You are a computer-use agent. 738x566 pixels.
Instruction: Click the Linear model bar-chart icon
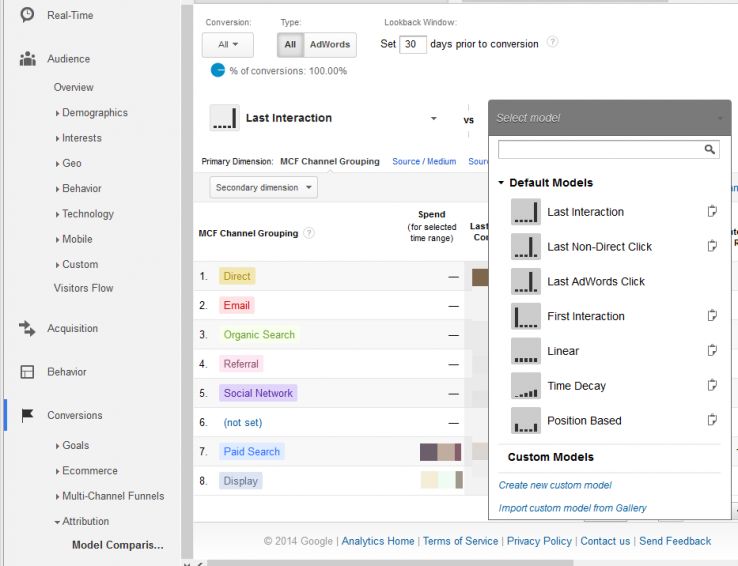525,351
